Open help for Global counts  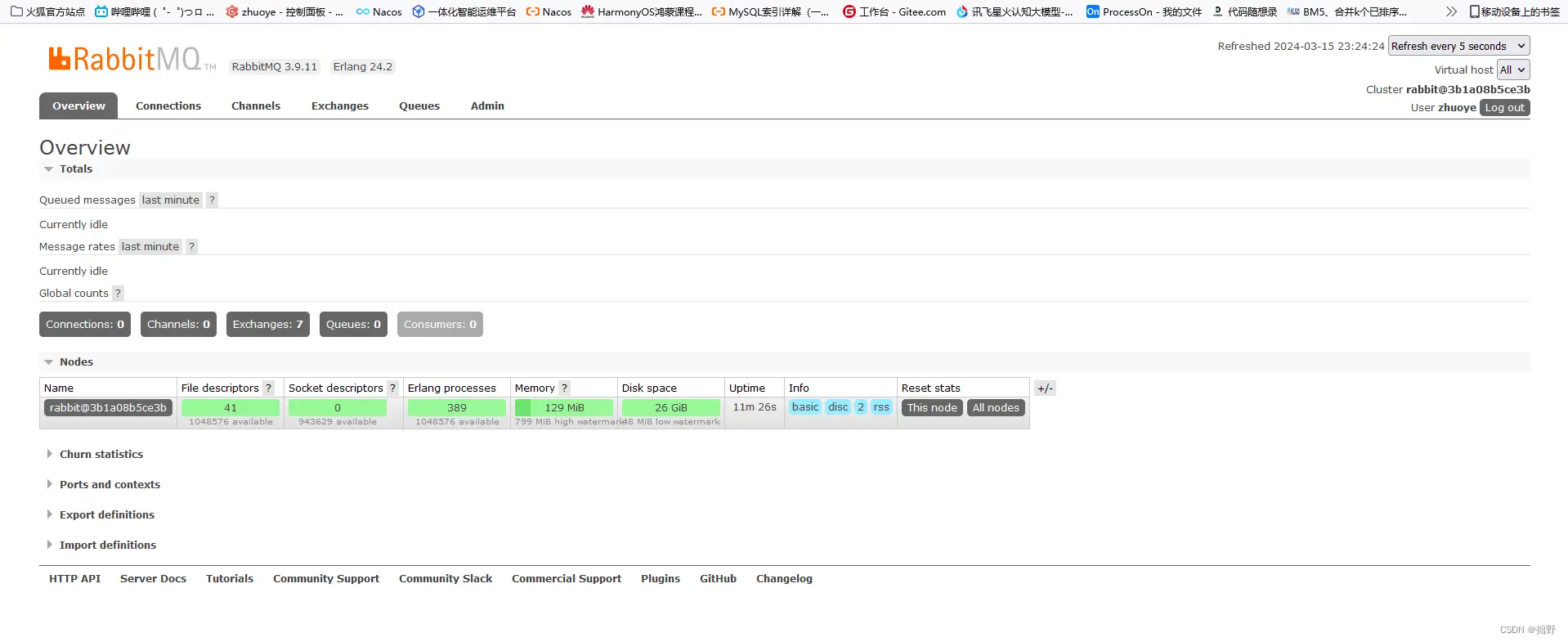(x=118, y=293)
